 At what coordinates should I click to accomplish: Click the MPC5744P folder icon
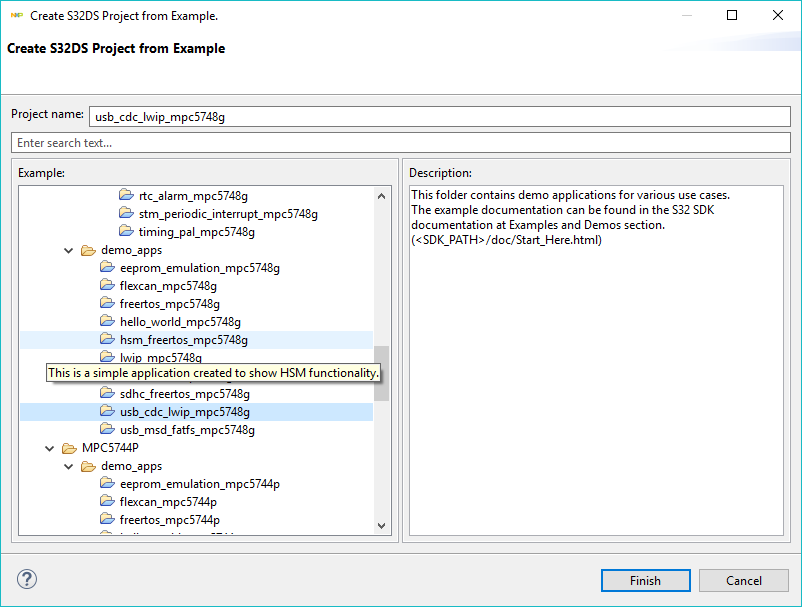pos(70,448)
